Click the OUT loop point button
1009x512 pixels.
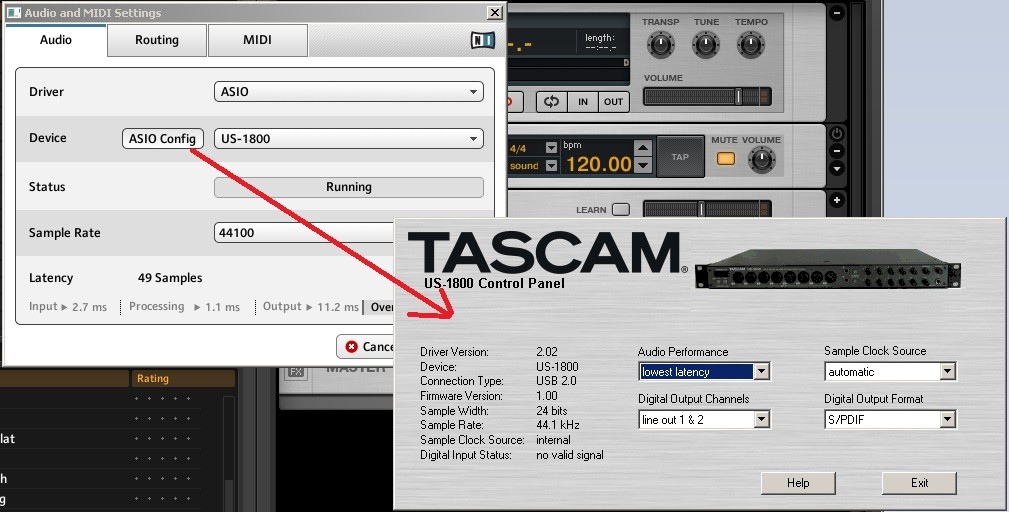pyautogui.click(x=613, y=102)
